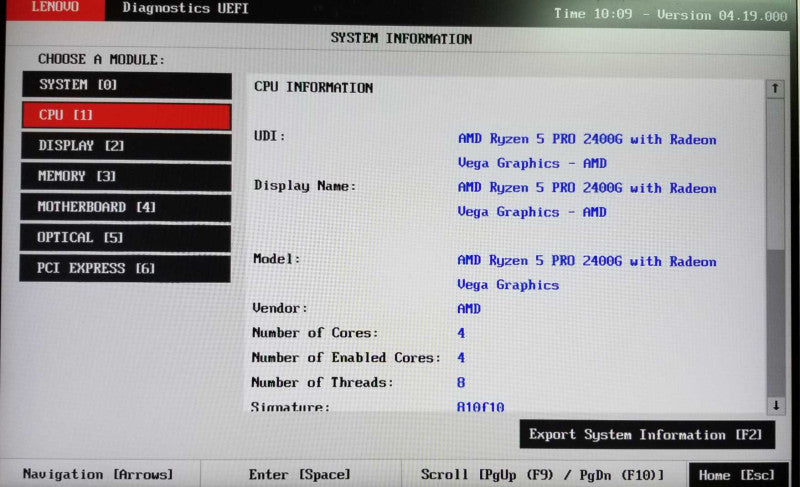Click Model value Vega Graphics line
Viewport: 800px width, 487px height.
508,285
